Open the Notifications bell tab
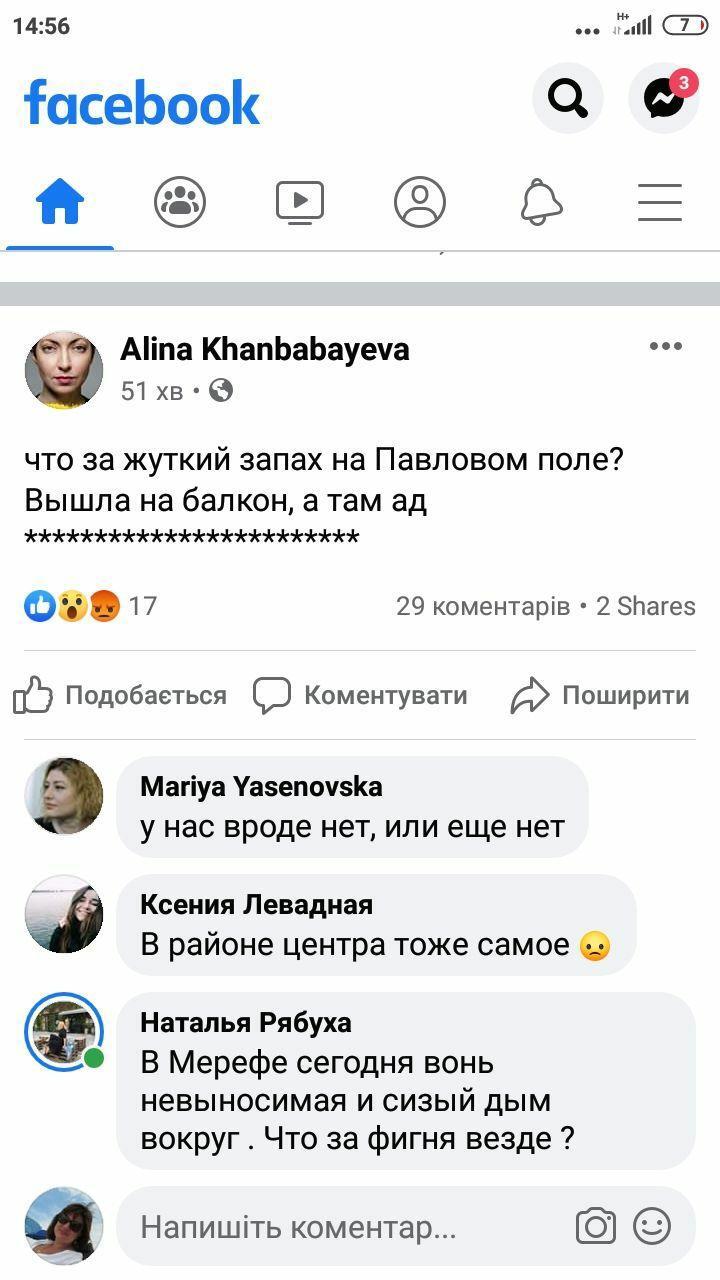This screenshot has width=720, height=1280. click(x=541, y=203)
